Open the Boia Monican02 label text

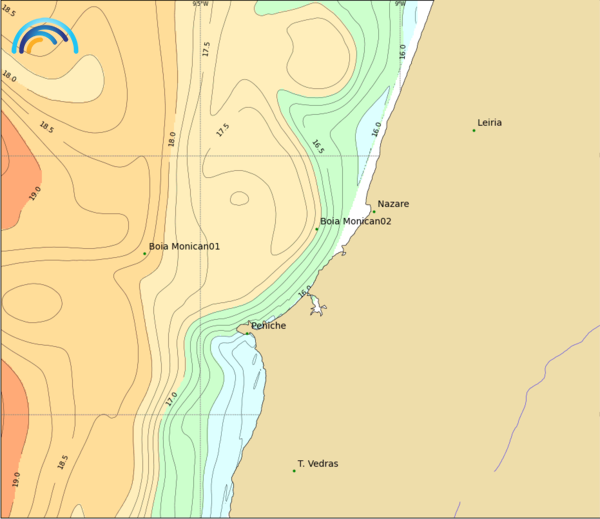pos(355,221)
